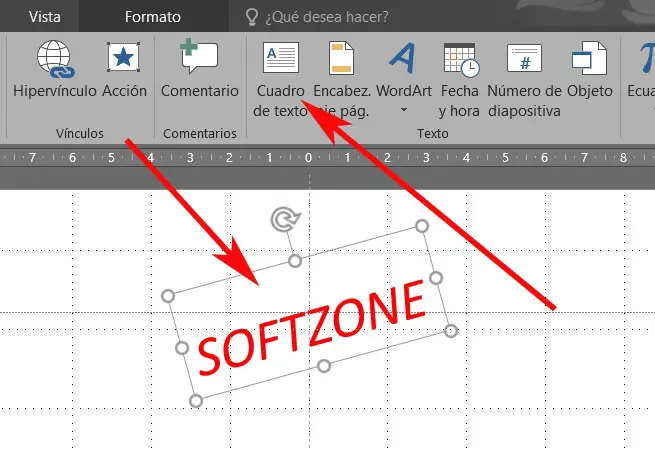Insert a new Comentario
The height and width of the screenshot is (451, 655).
click(199, 69)
